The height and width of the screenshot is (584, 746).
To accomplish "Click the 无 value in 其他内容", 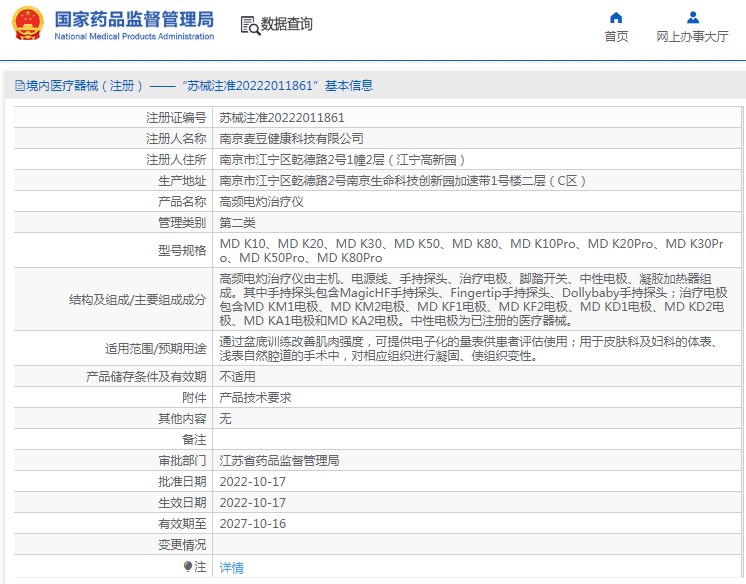I will 225,418.
